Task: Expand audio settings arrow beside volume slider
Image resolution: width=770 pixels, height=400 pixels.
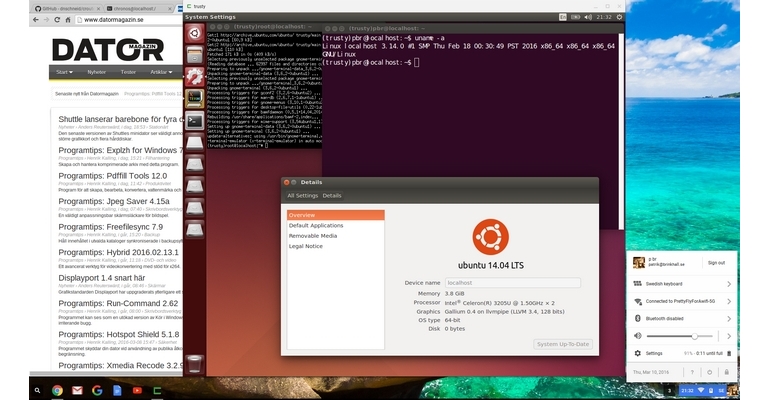Action: pyautogui.click(x=729, y=336)
